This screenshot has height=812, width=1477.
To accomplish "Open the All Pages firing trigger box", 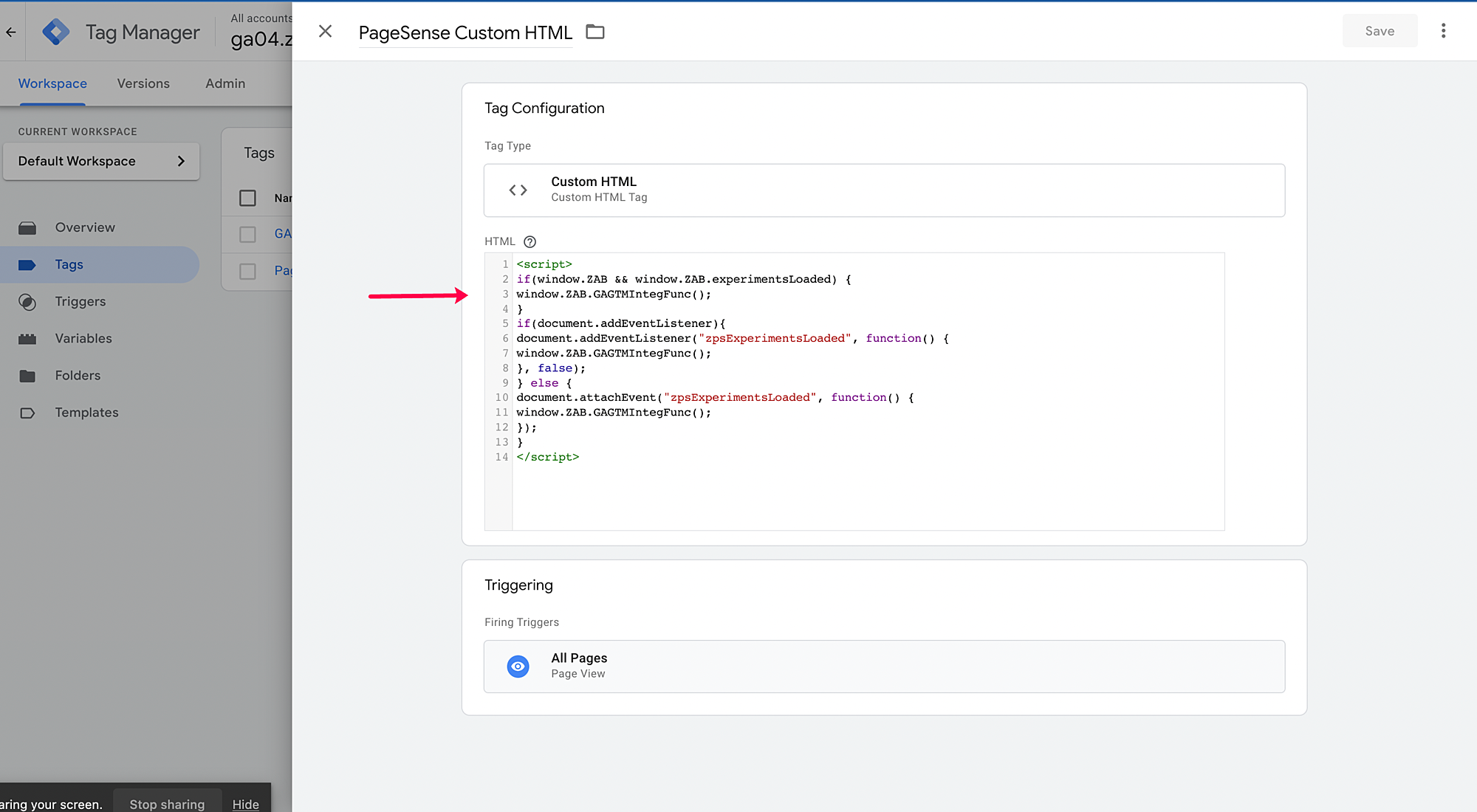I will coord(884,666).
